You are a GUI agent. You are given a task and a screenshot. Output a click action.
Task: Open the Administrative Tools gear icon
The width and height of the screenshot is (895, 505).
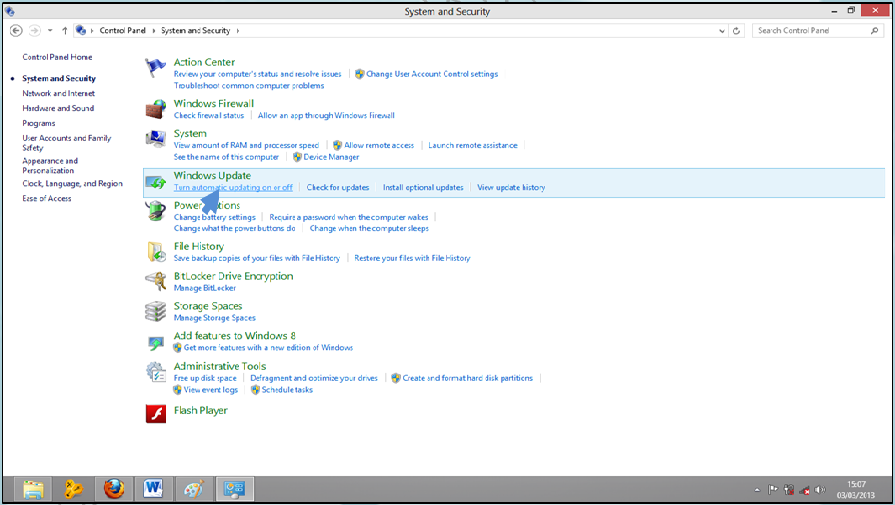[155, 372]
